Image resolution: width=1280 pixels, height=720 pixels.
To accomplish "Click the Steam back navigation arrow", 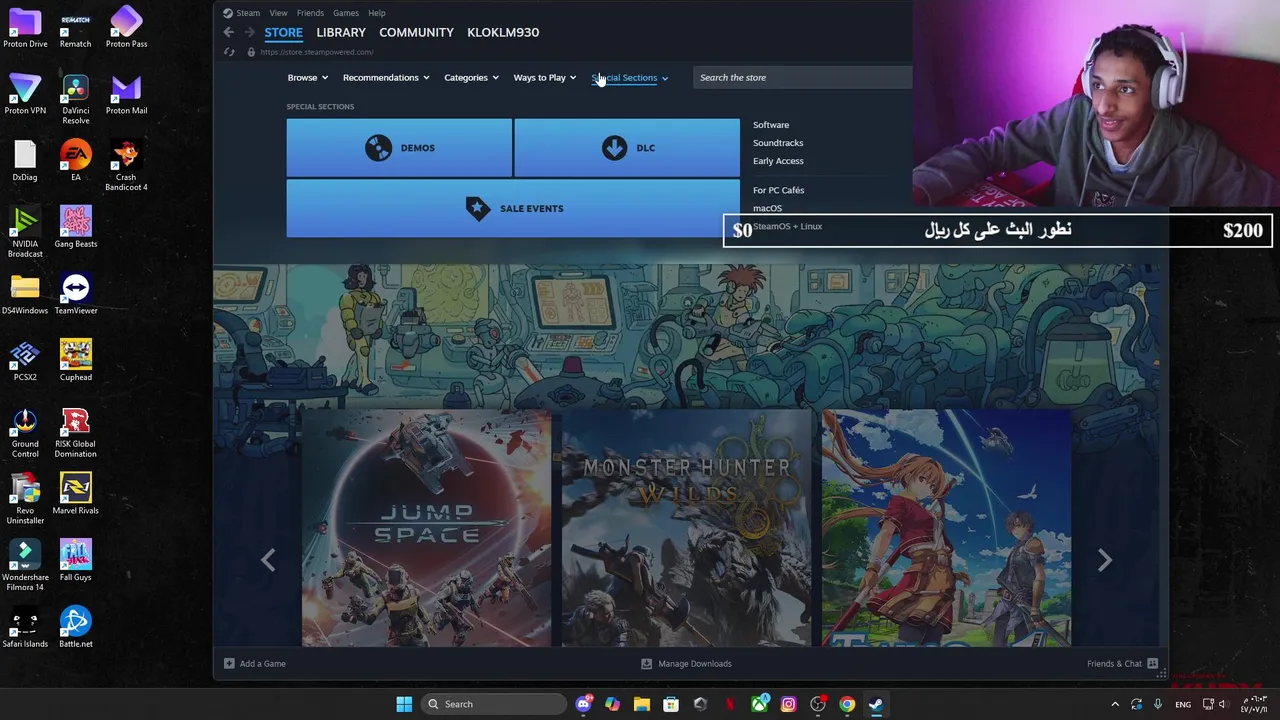I will pos(228,32).
